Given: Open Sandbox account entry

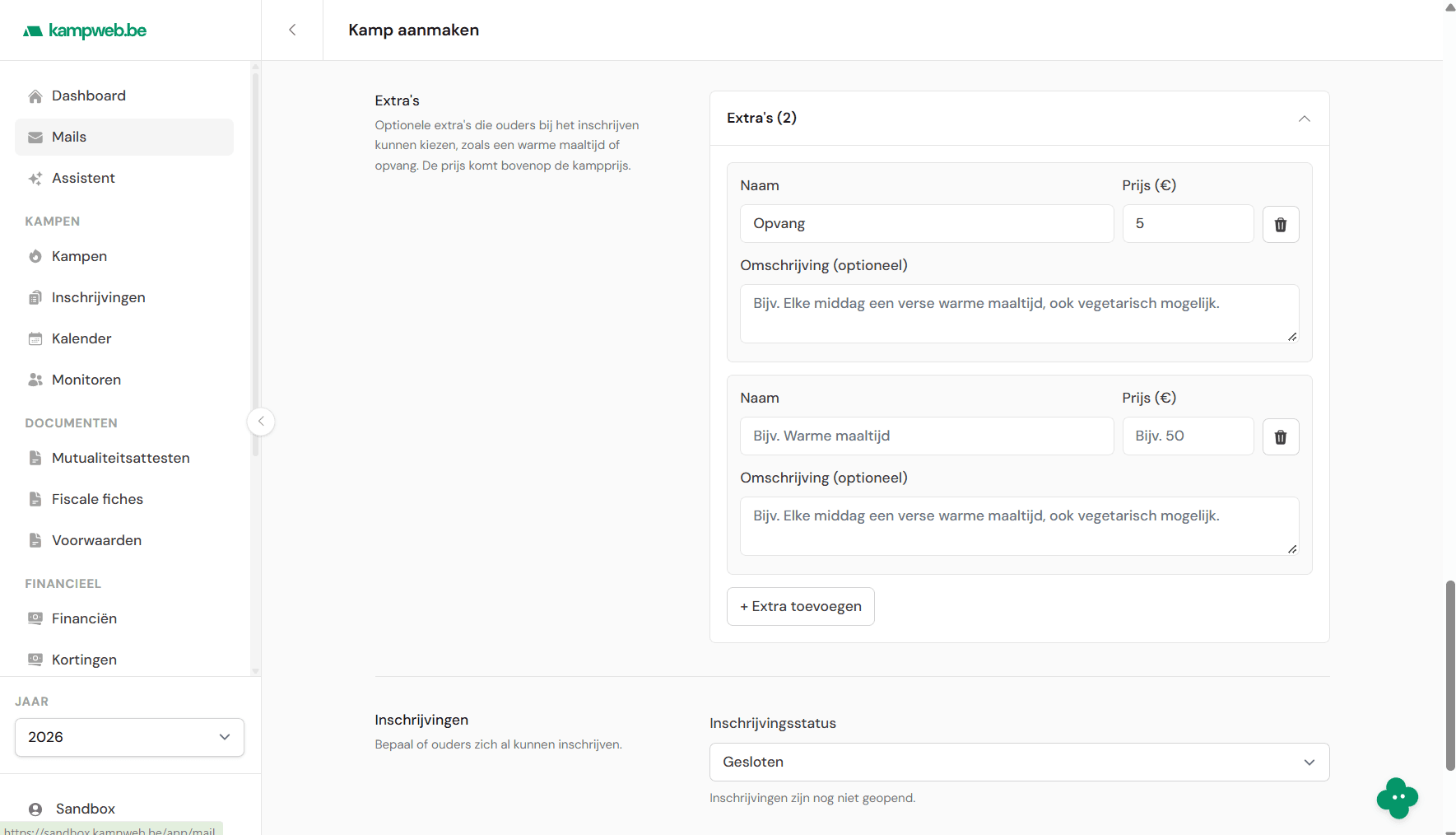Looking at the screenshot, I should [x=124, y=809].
